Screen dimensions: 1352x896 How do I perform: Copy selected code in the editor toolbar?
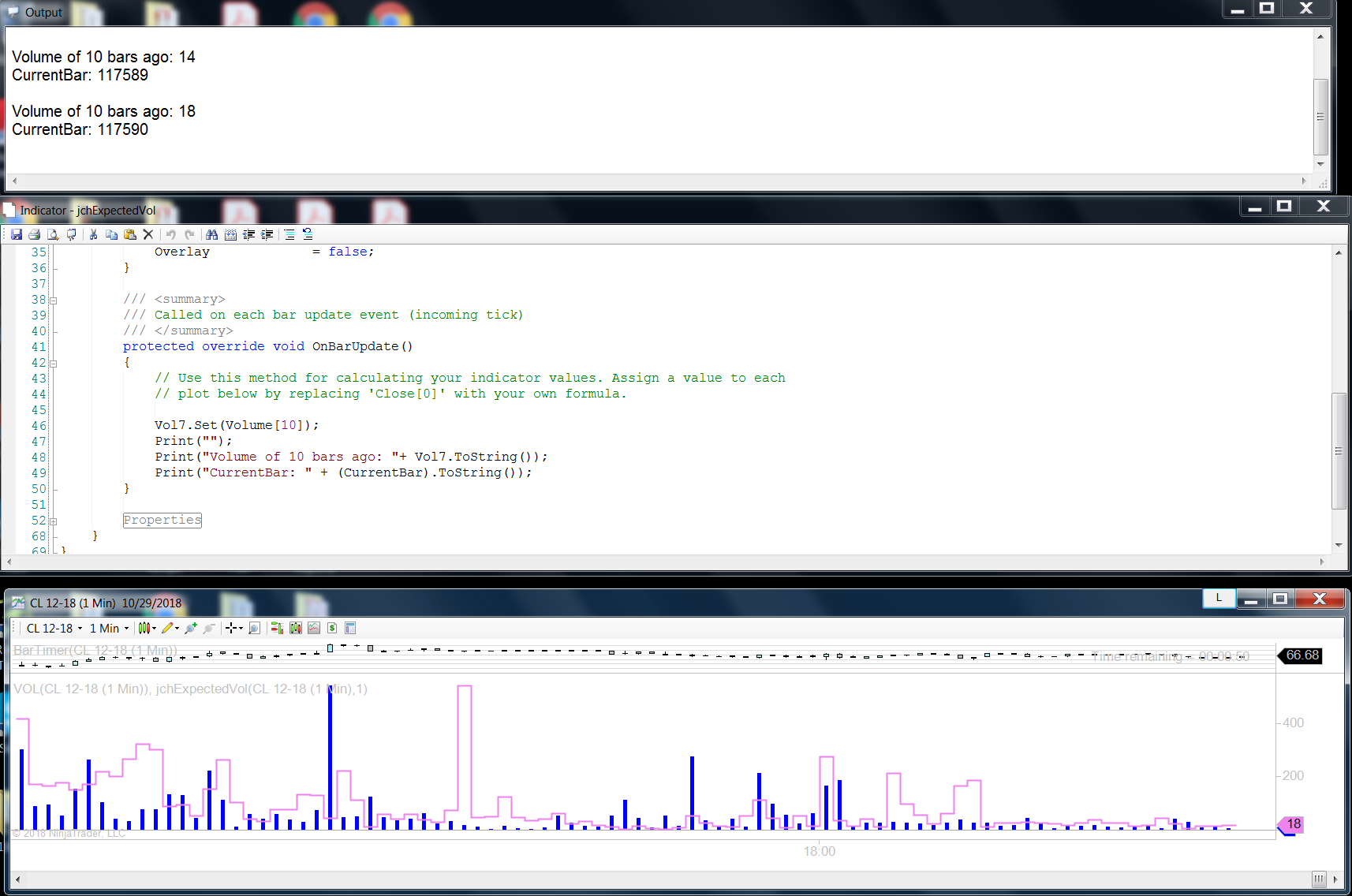click(x=111, y=234)
